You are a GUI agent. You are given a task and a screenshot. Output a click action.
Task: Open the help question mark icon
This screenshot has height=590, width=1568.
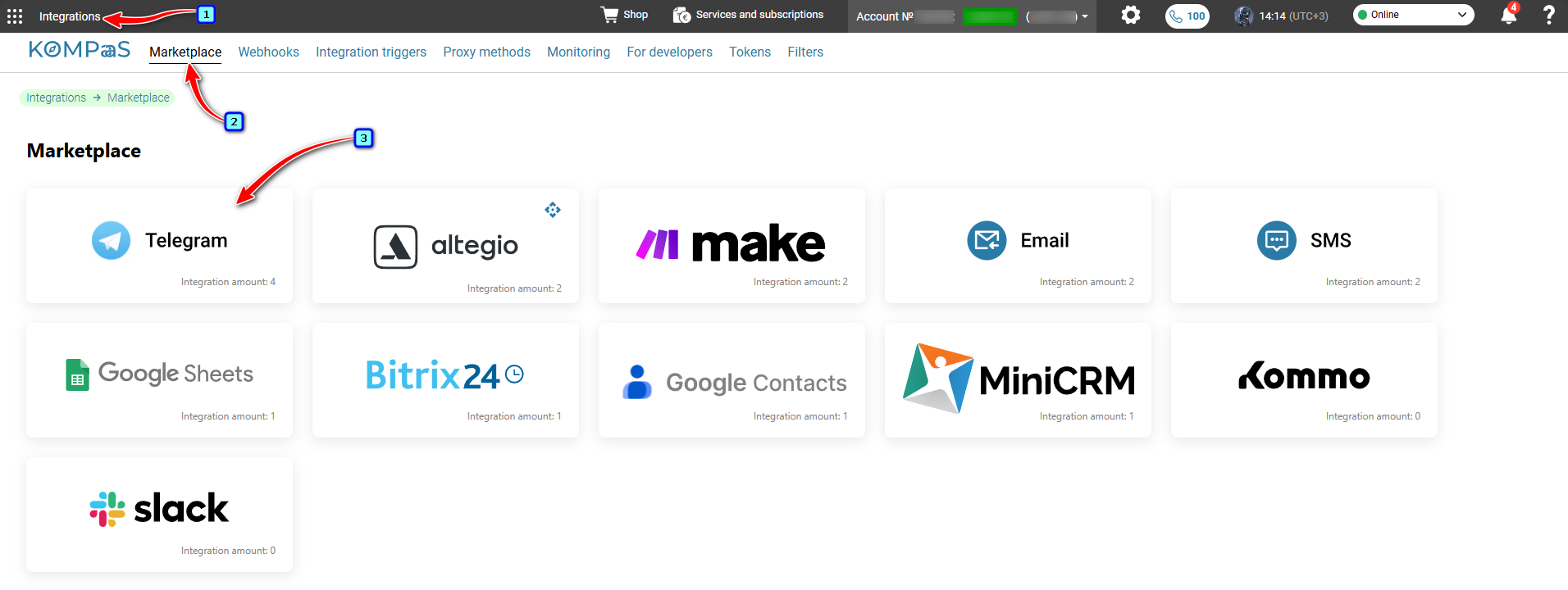pyautogui.click(x=1548, y=15)
